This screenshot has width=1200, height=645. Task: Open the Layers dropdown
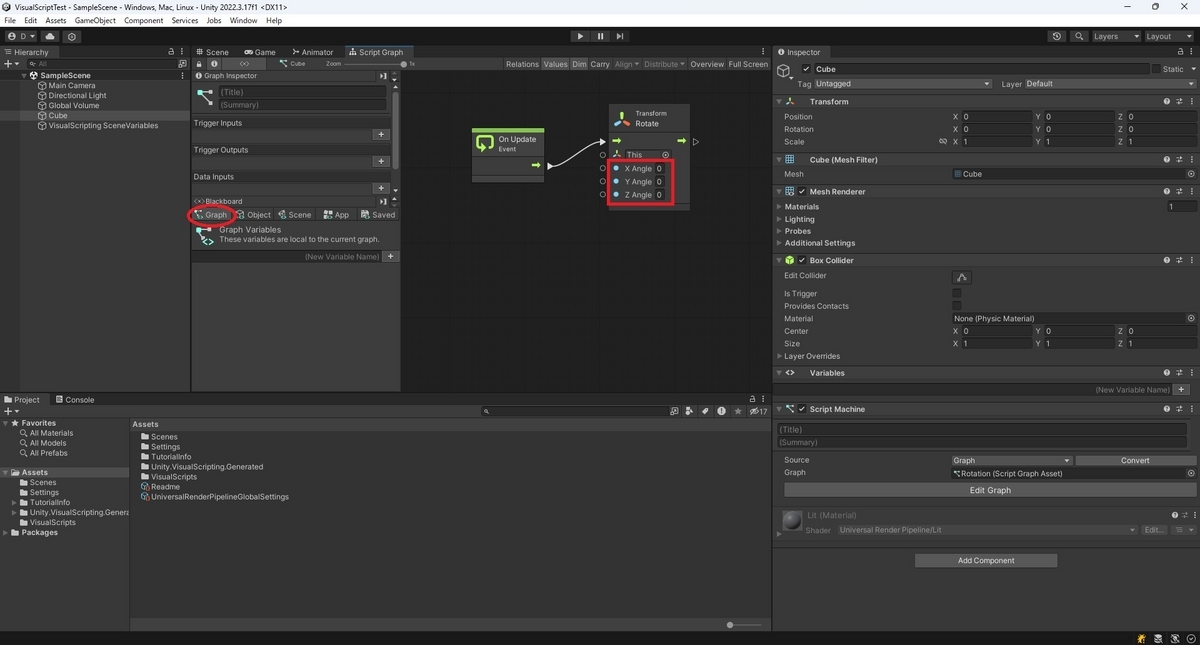tap(1116, 36)
